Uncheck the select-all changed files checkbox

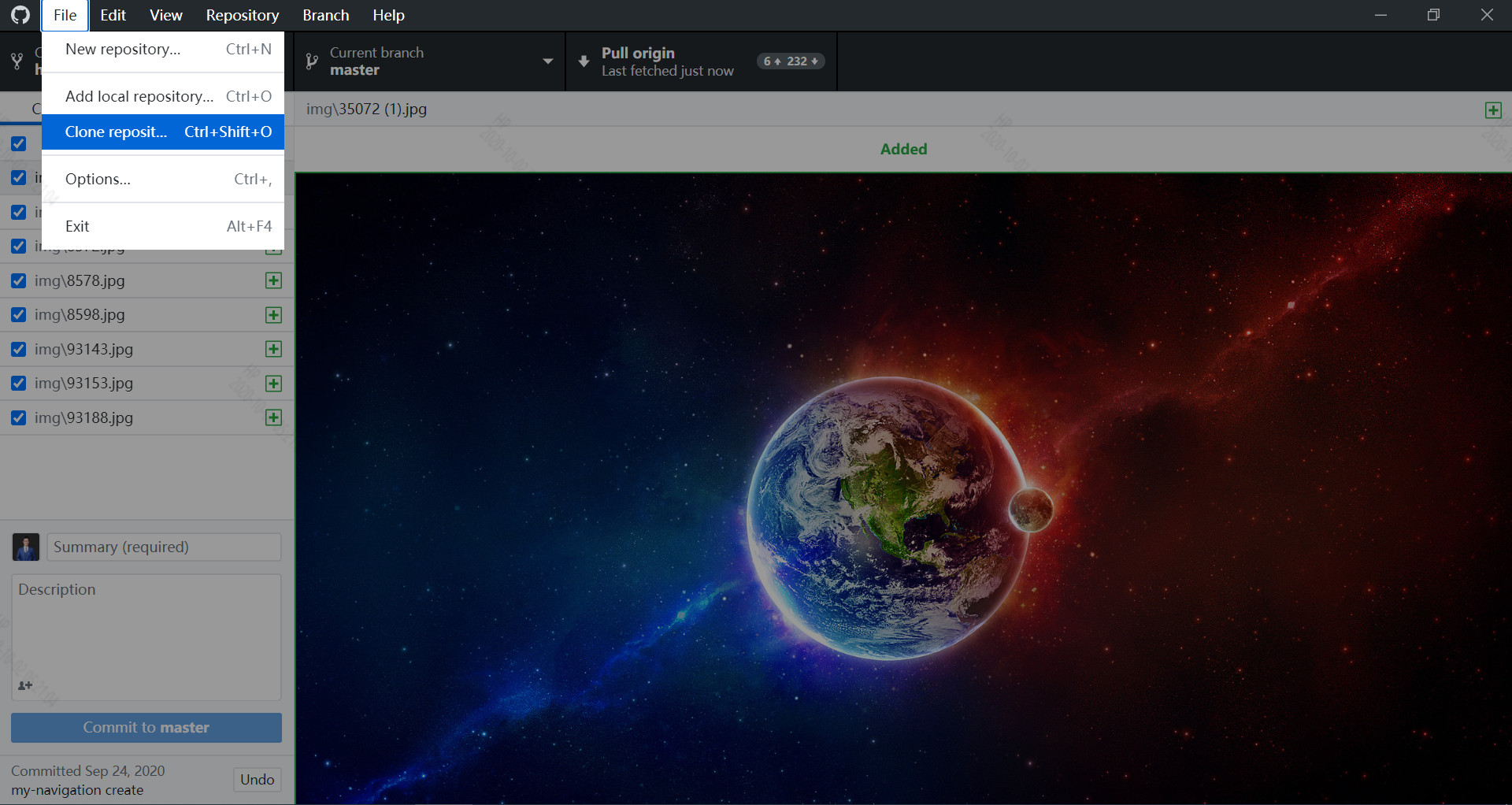[x=19, y=143]
